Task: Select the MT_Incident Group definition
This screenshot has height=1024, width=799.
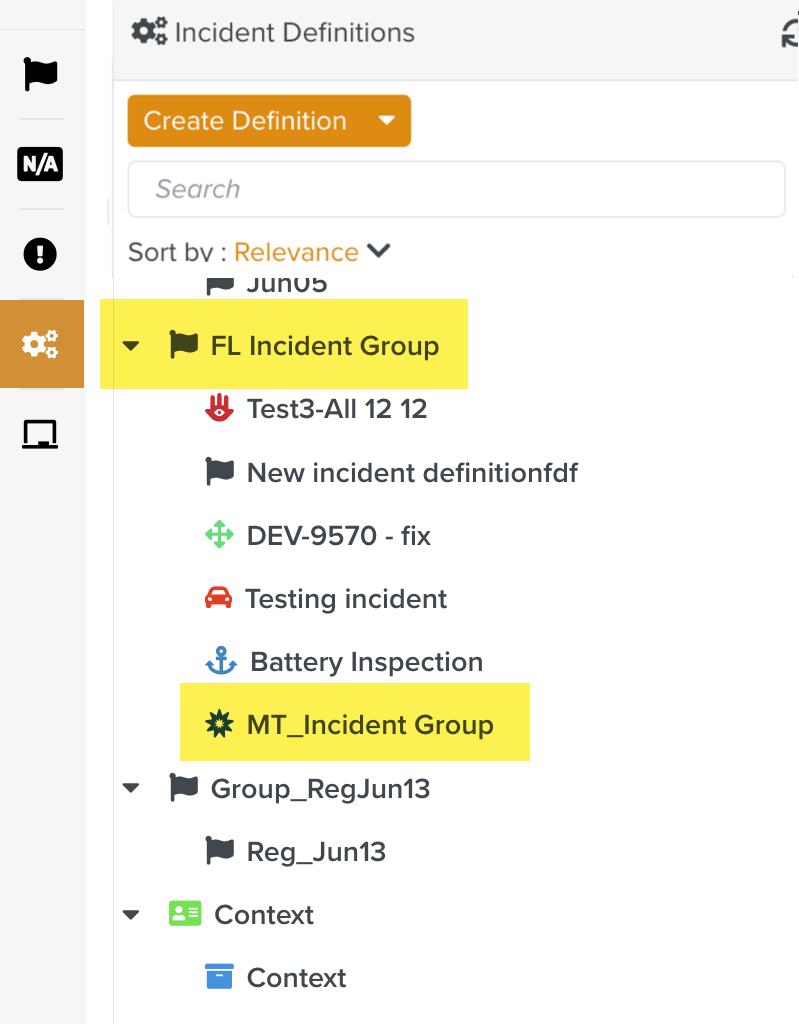Action: (x=370, y=725)
